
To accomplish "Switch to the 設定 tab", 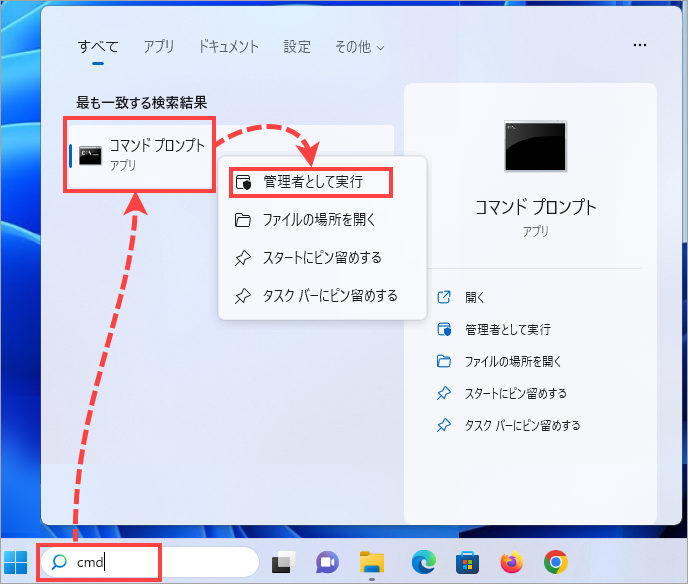I will click(297, 47).
